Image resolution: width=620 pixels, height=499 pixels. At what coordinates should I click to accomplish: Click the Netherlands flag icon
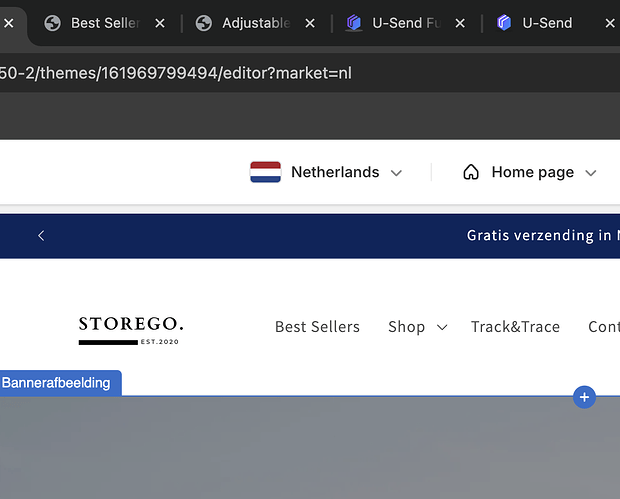[265, 172]
